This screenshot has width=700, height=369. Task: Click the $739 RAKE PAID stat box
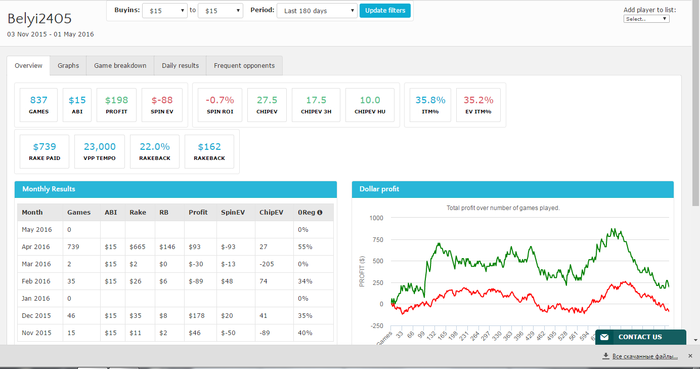pos(45,152)
